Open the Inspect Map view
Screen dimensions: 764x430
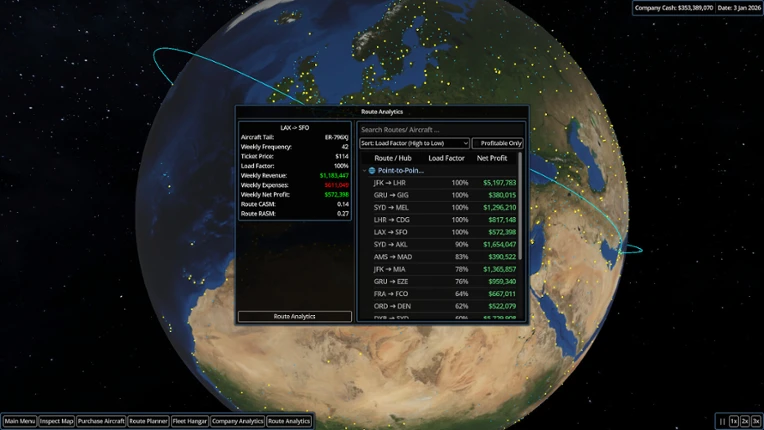tap(57, 421)
